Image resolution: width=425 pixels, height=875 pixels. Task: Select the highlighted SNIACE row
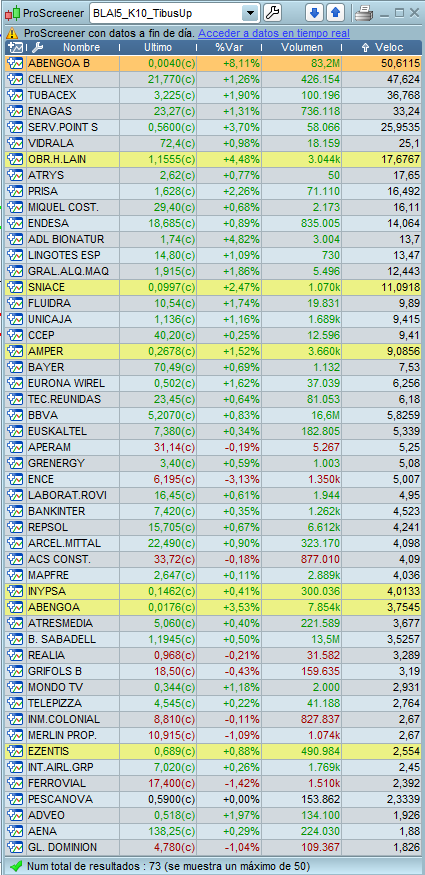214,287
